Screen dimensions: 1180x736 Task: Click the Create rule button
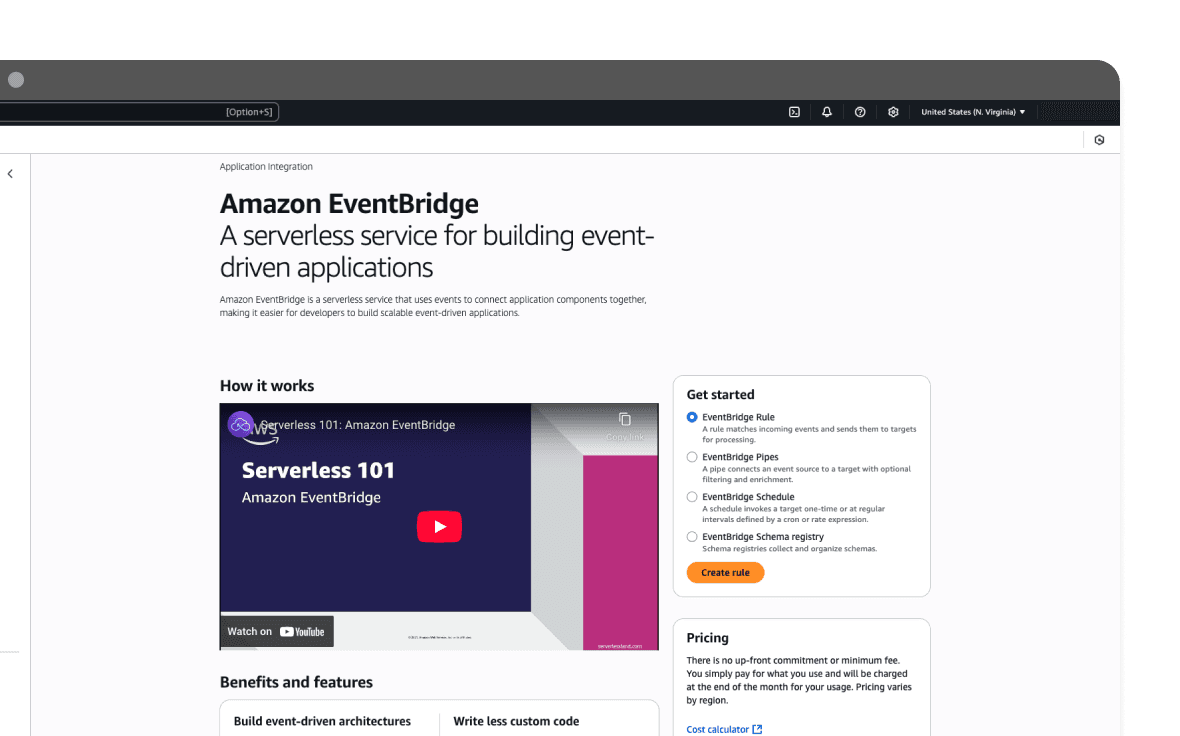725,572
